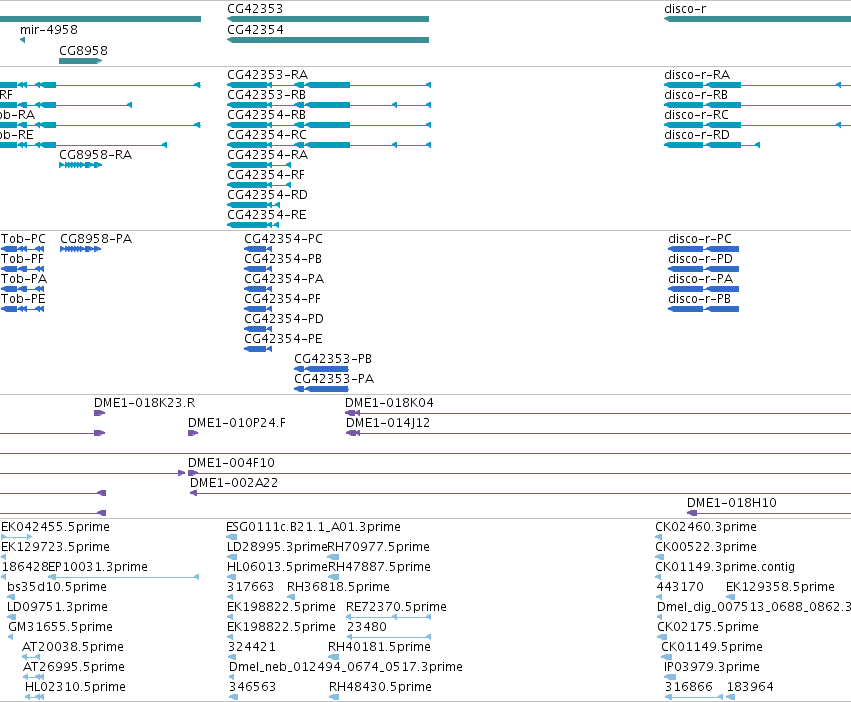Image resolution: width=851 pixels, height=702 pixels.
Task: Click EST IP03979.3prime
Action: point(712,667)
